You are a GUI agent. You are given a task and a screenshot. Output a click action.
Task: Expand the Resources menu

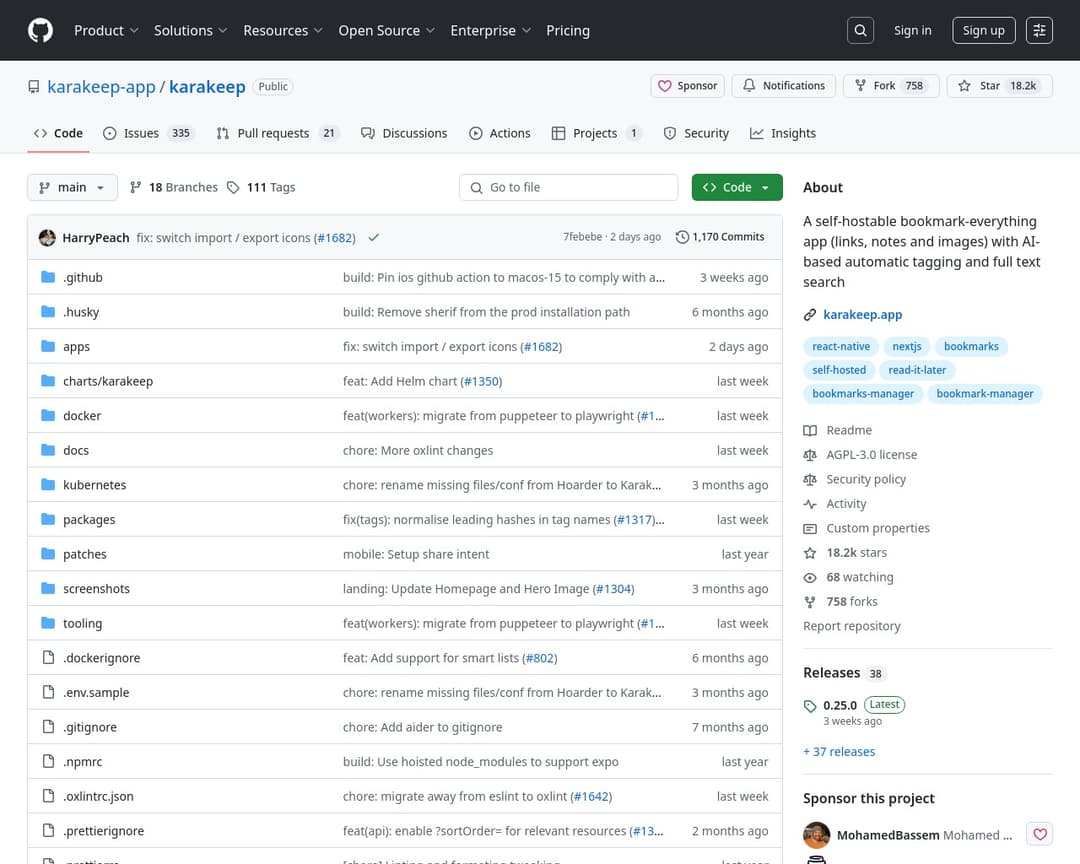click(282, 30)
